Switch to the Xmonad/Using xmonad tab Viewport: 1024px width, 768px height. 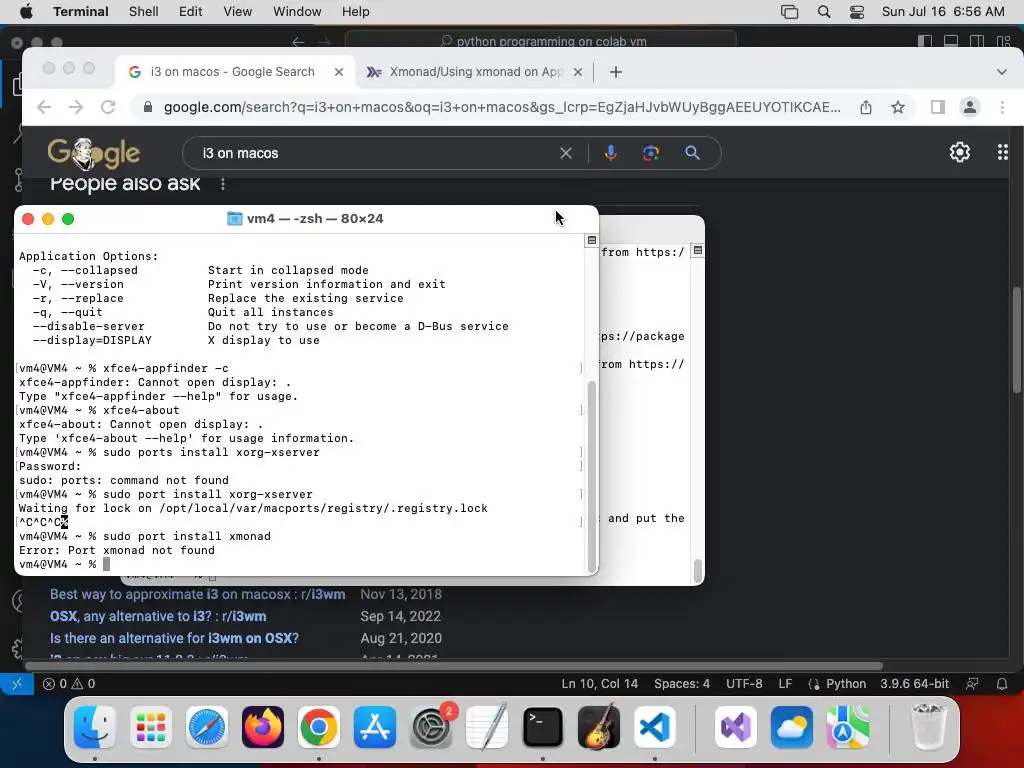click(473, 72)
